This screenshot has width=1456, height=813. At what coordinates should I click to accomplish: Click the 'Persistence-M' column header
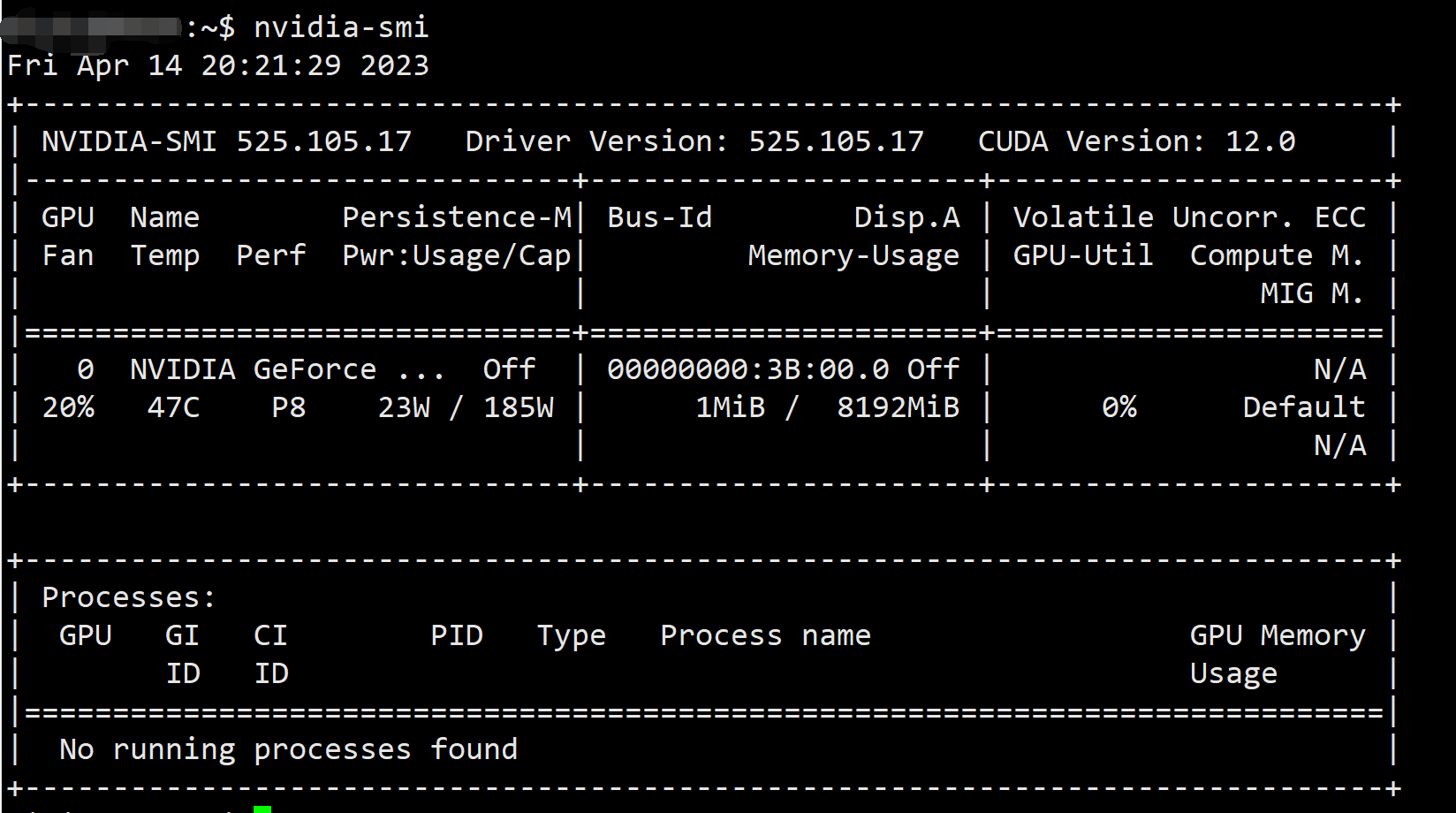457,217
